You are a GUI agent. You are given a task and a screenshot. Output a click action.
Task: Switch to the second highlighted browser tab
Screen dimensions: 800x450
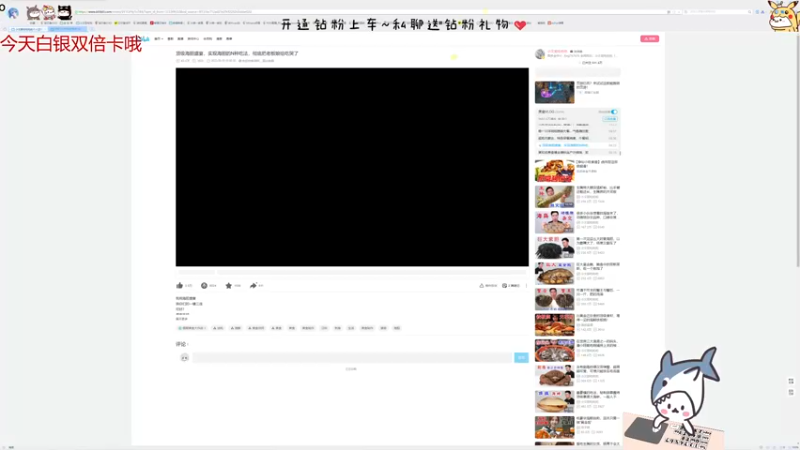[68, 29]
